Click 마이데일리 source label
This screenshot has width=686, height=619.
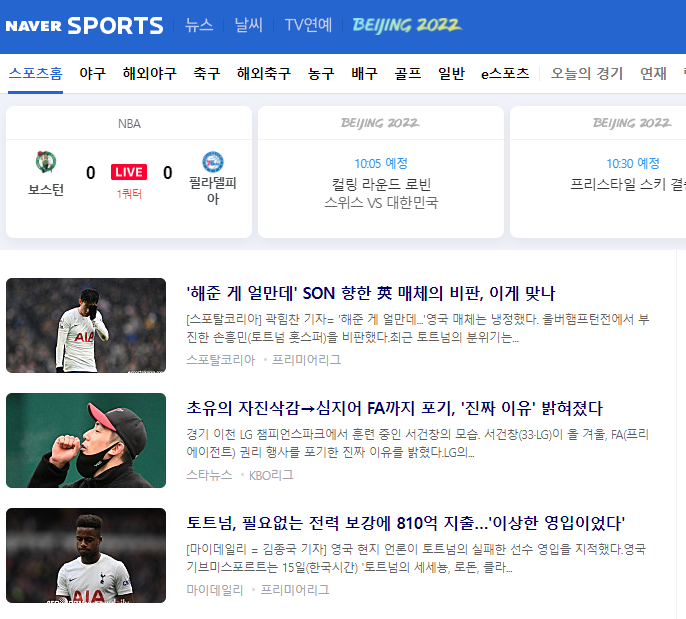pyautogui.click(x=215, y=590)
